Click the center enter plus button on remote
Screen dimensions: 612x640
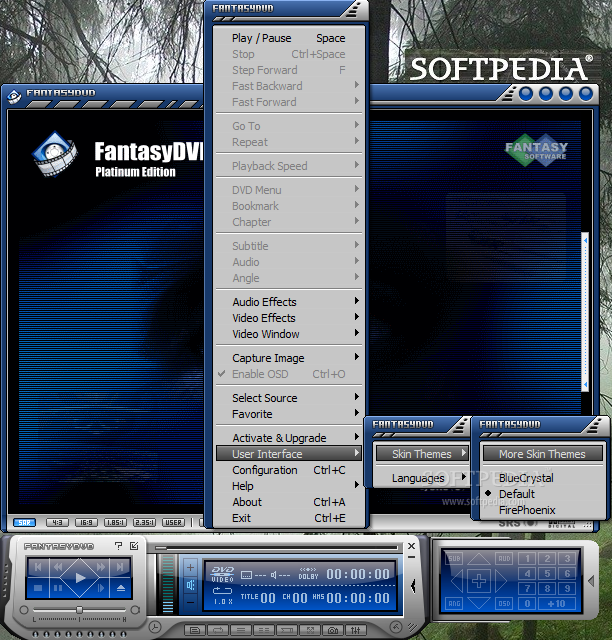pyautogui.click(x=479, y=581)
